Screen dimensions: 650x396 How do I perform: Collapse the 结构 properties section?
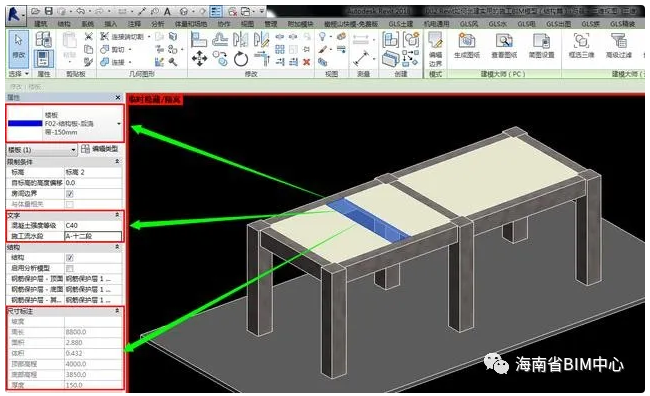click(x=117, y=247)
